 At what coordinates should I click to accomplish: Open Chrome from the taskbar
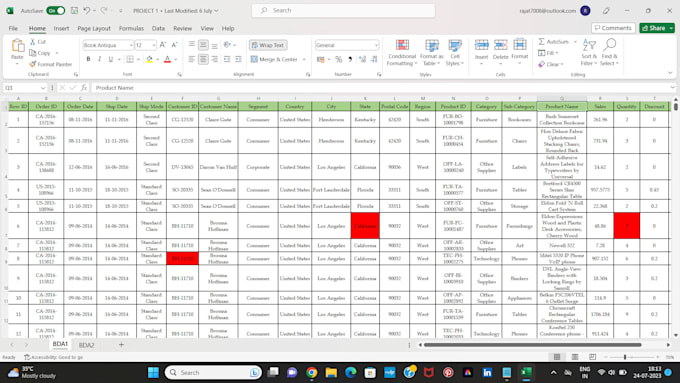pyautogui.click(x=311, y=373)
